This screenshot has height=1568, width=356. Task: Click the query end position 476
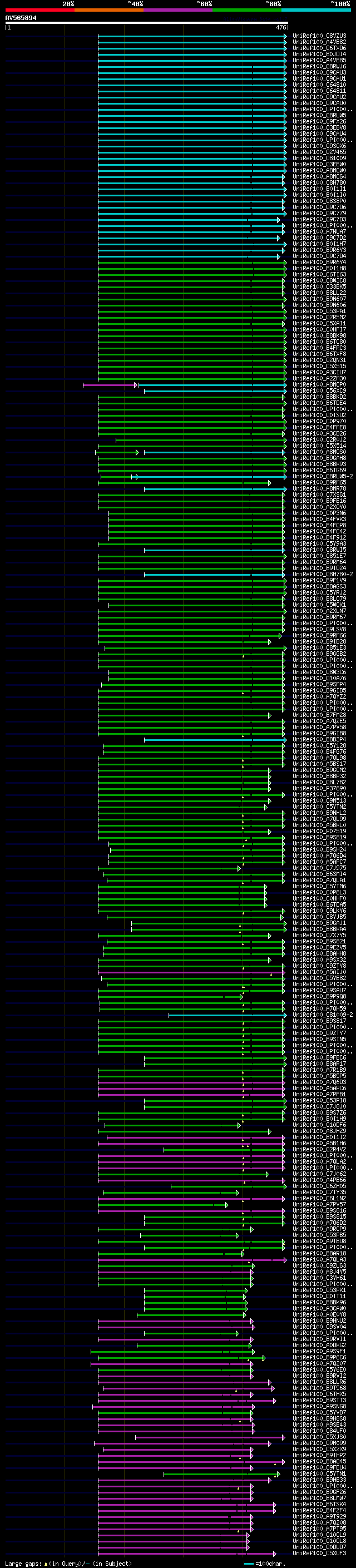coord(280,27)
